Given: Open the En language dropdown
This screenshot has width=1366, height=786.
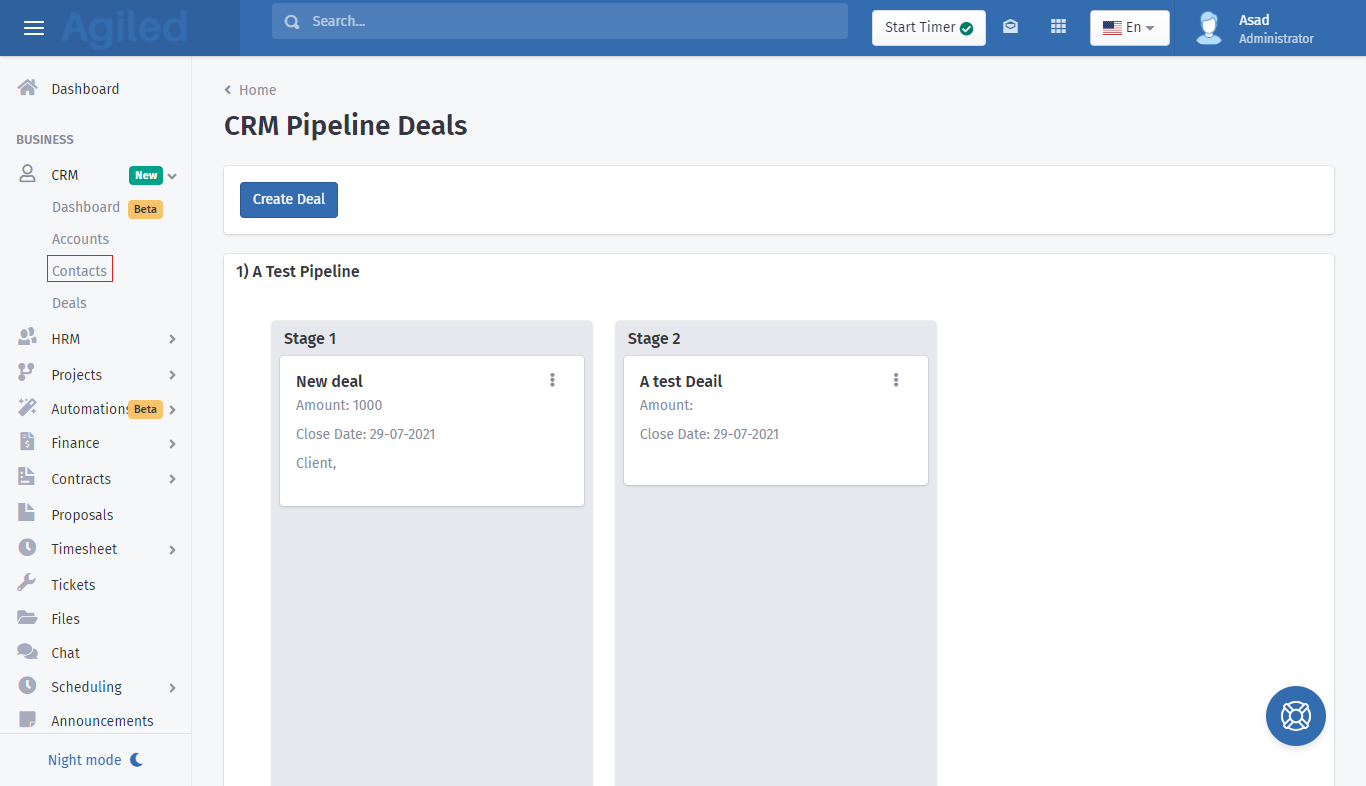Looking at the screenshot, I should tap(1129, 28).
